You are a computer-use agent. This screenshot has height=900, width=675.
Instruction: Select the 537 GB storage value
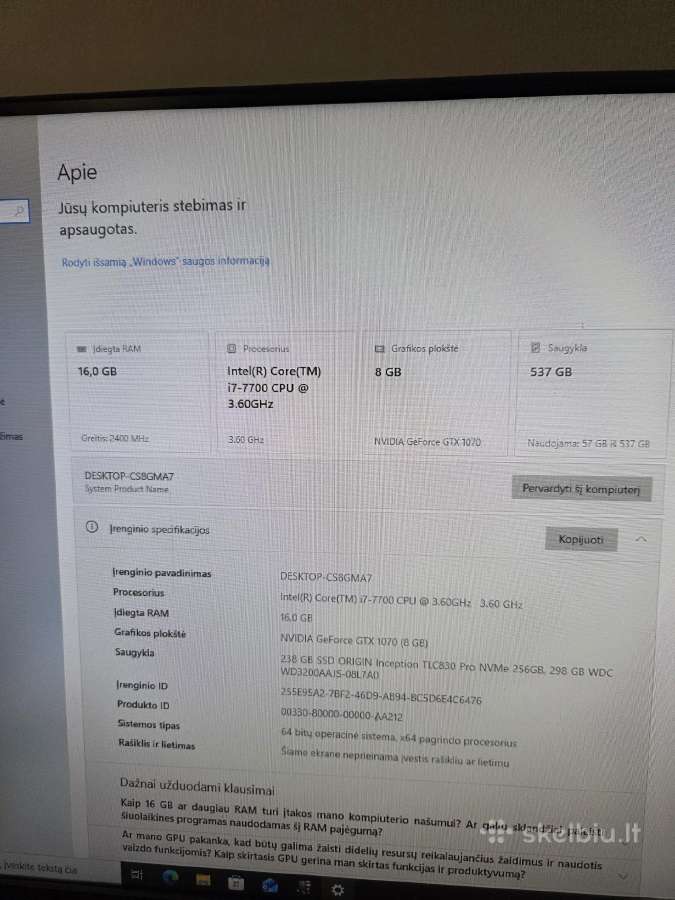550,372
